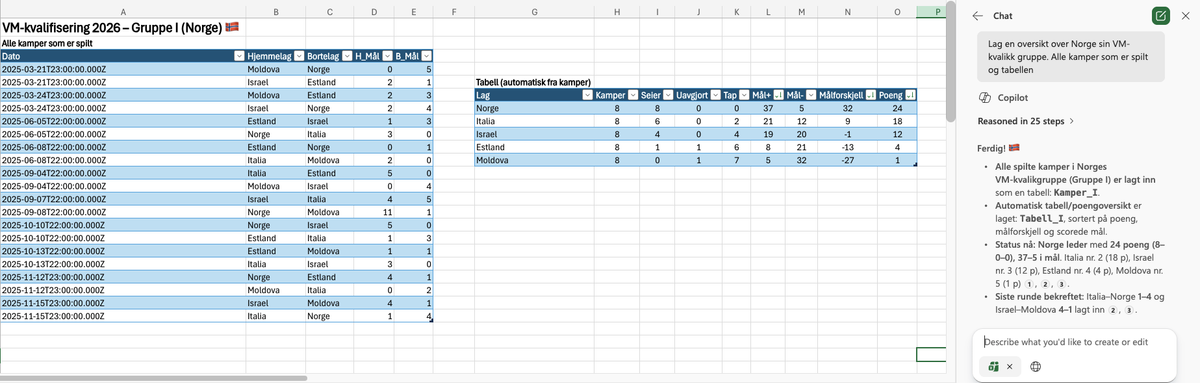Open web search globe icon in the prompt box
The height and width of the screenshot is (383, 1200).
1035,366
